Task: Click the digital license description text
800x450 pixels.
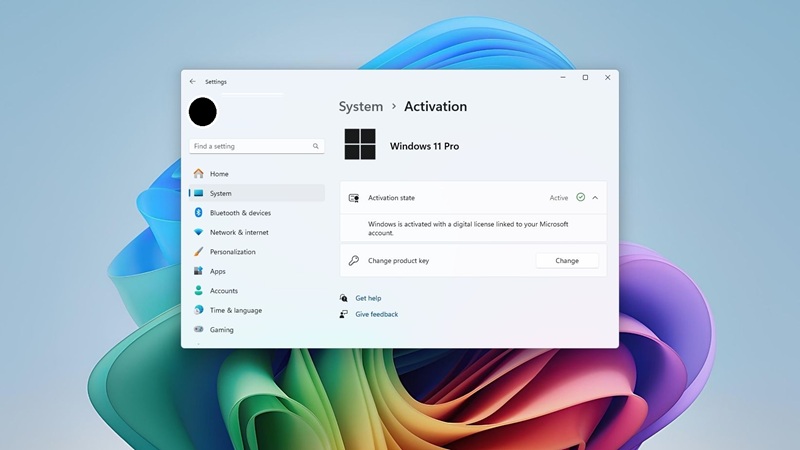Action: 468,228
